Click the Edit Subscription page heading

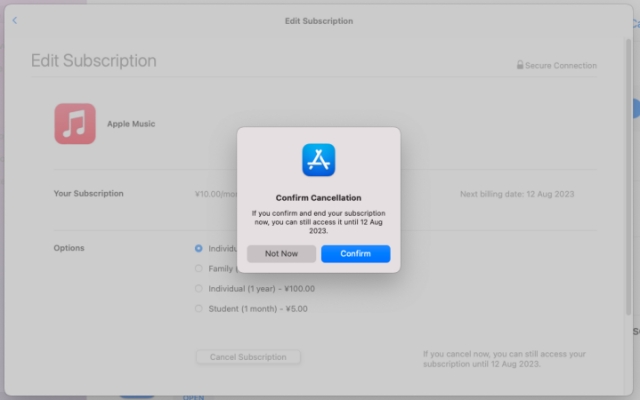coord(94,61)
